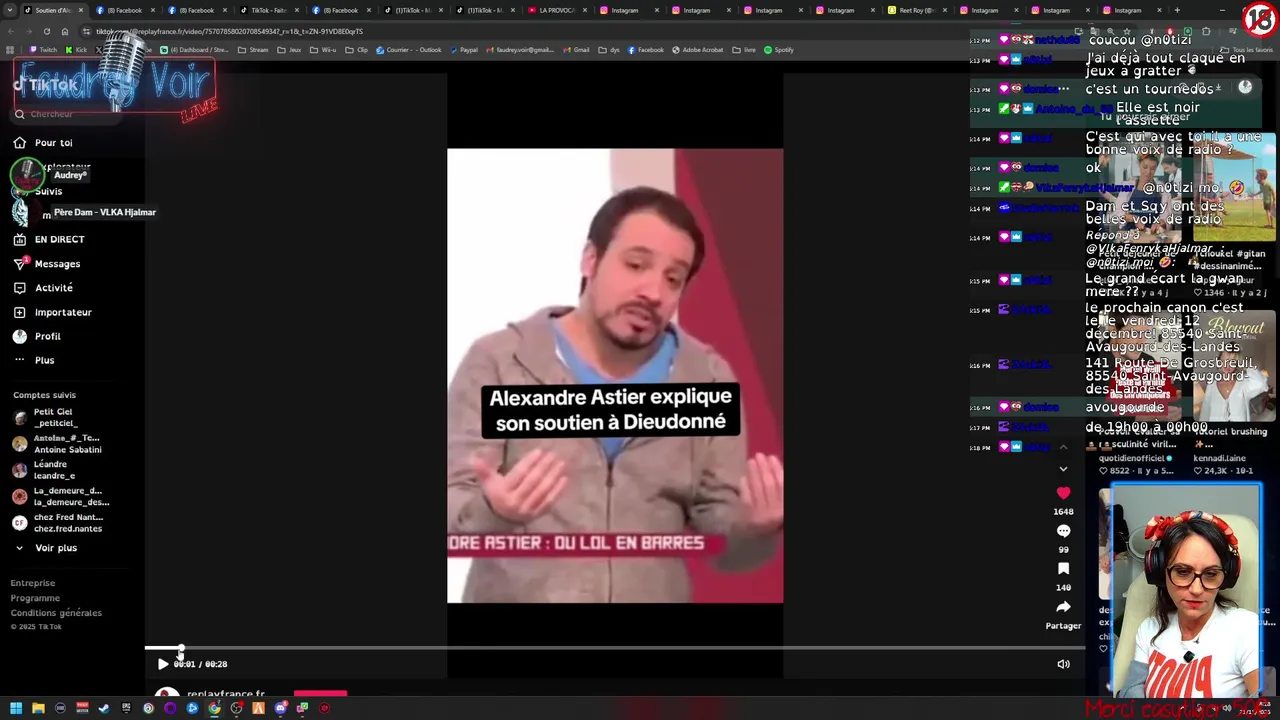Open the EN DIRECT live section
This screenshot has width=1280, height=720.
48,240
